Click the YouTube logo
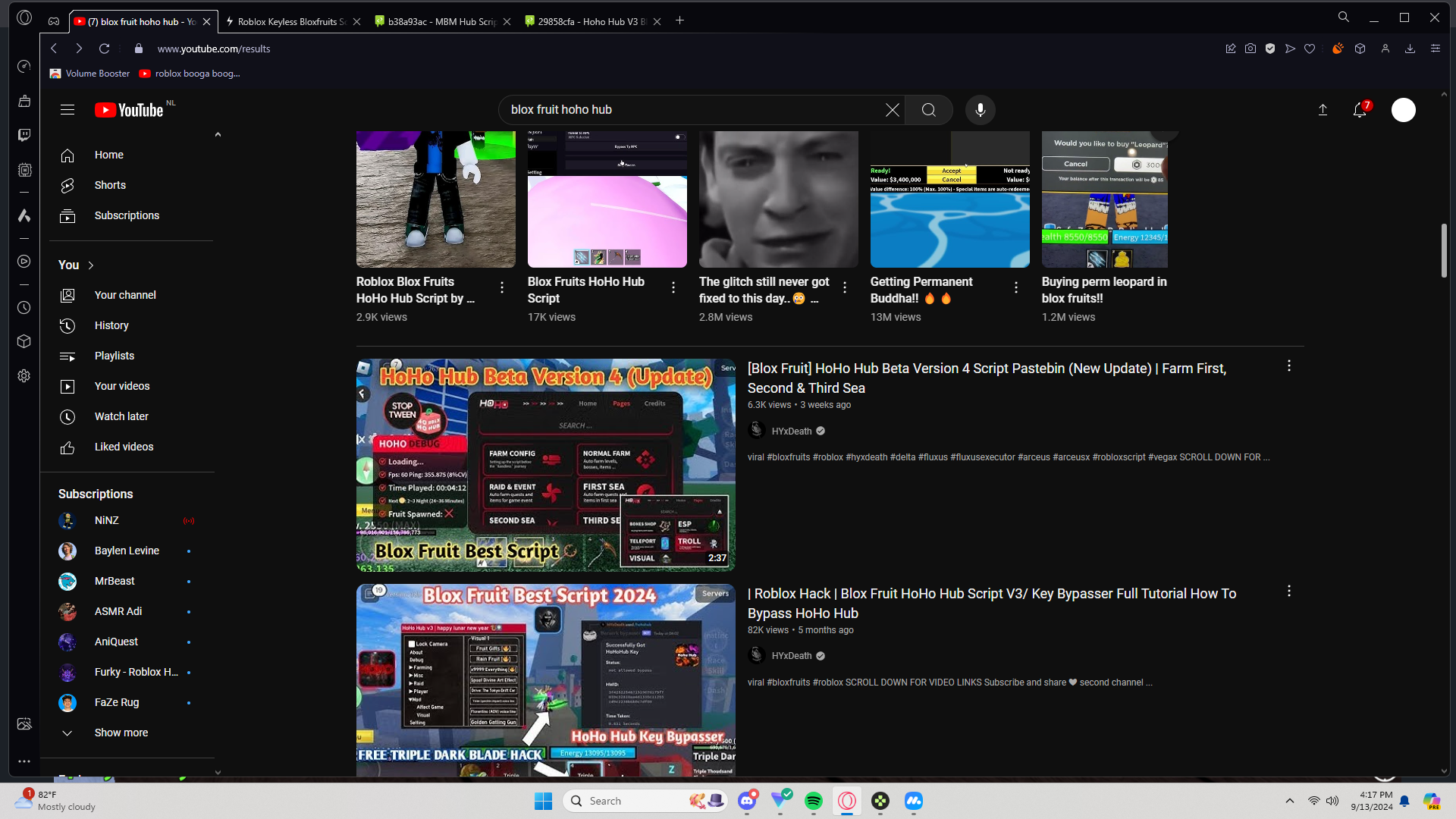The height and width of the screenshot is (819, 1456). [129, 110]
